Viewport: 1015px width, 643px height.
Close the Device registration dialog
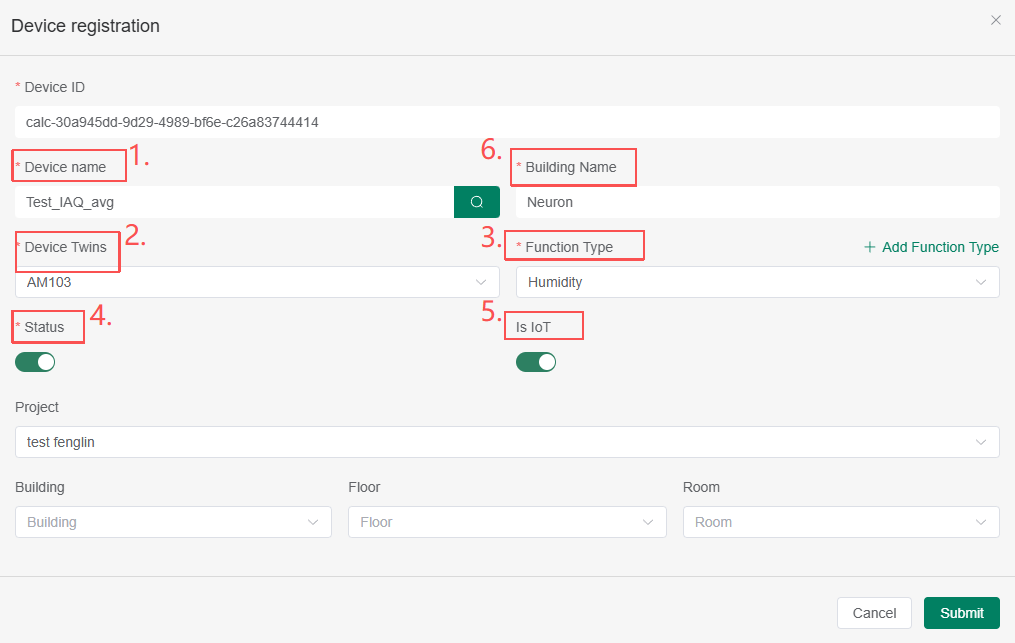995,20
